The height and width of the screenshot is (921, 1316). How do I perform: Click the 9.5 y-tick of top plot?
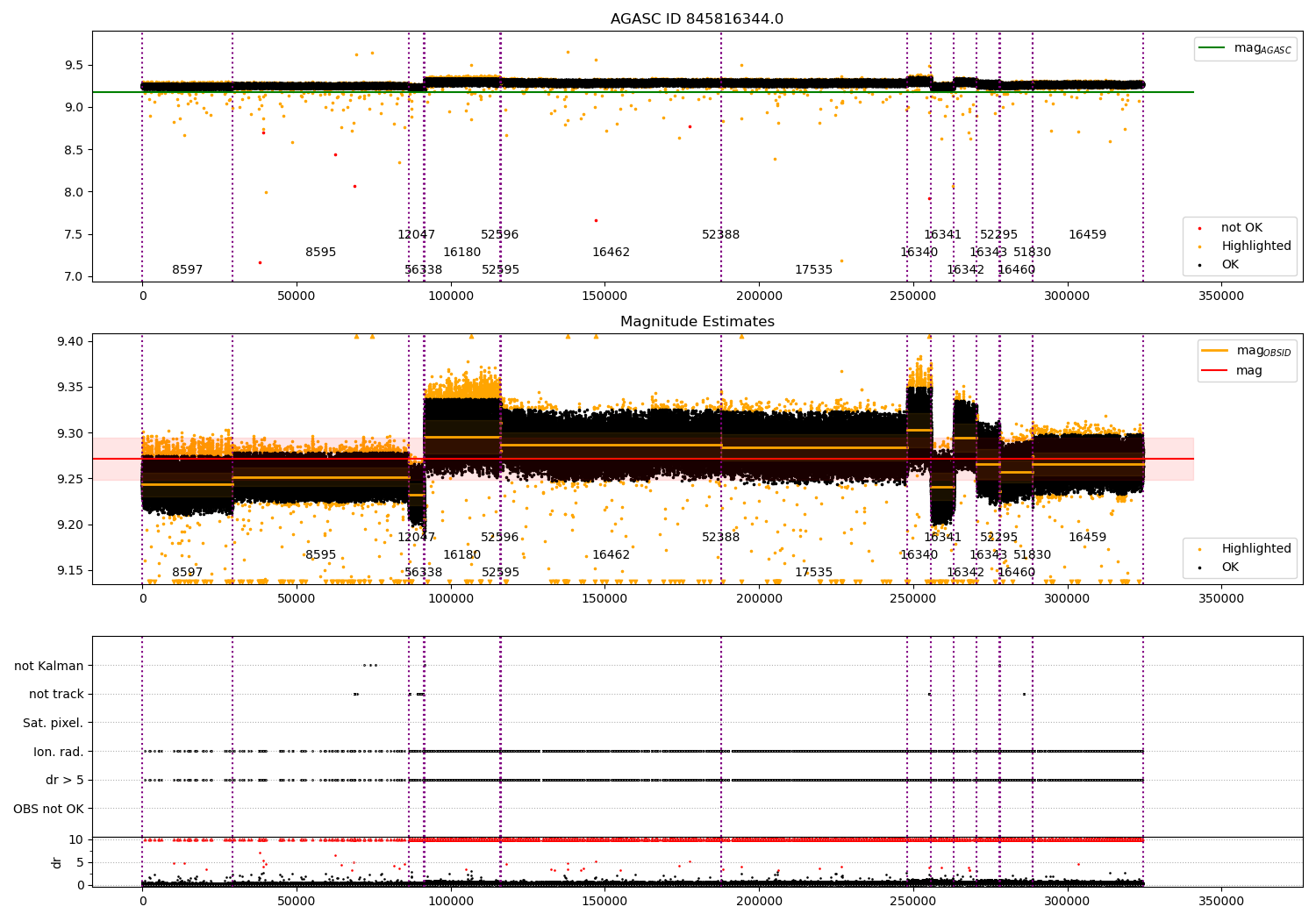74,66
